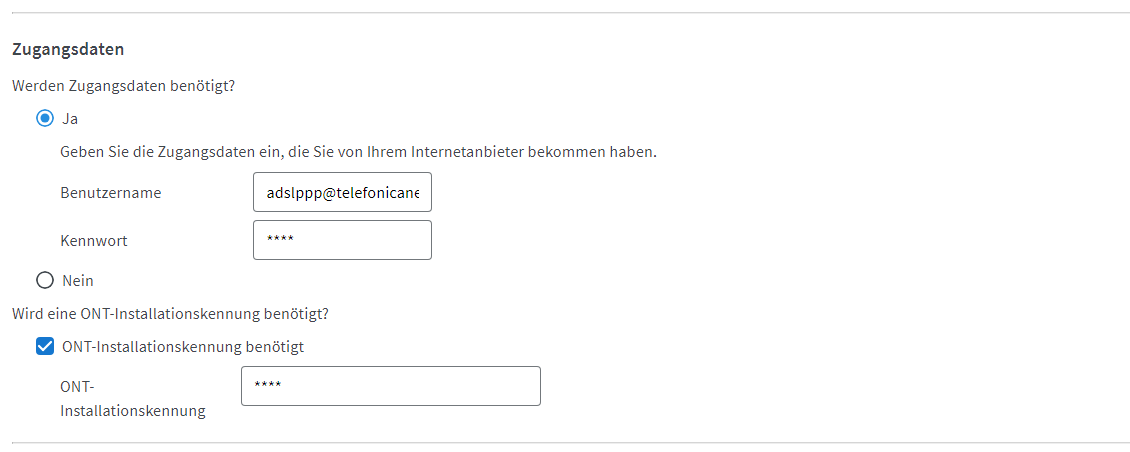Select the Nein radio button circle
This screenshot has height=452, width=1130.
tap(45, 280)
